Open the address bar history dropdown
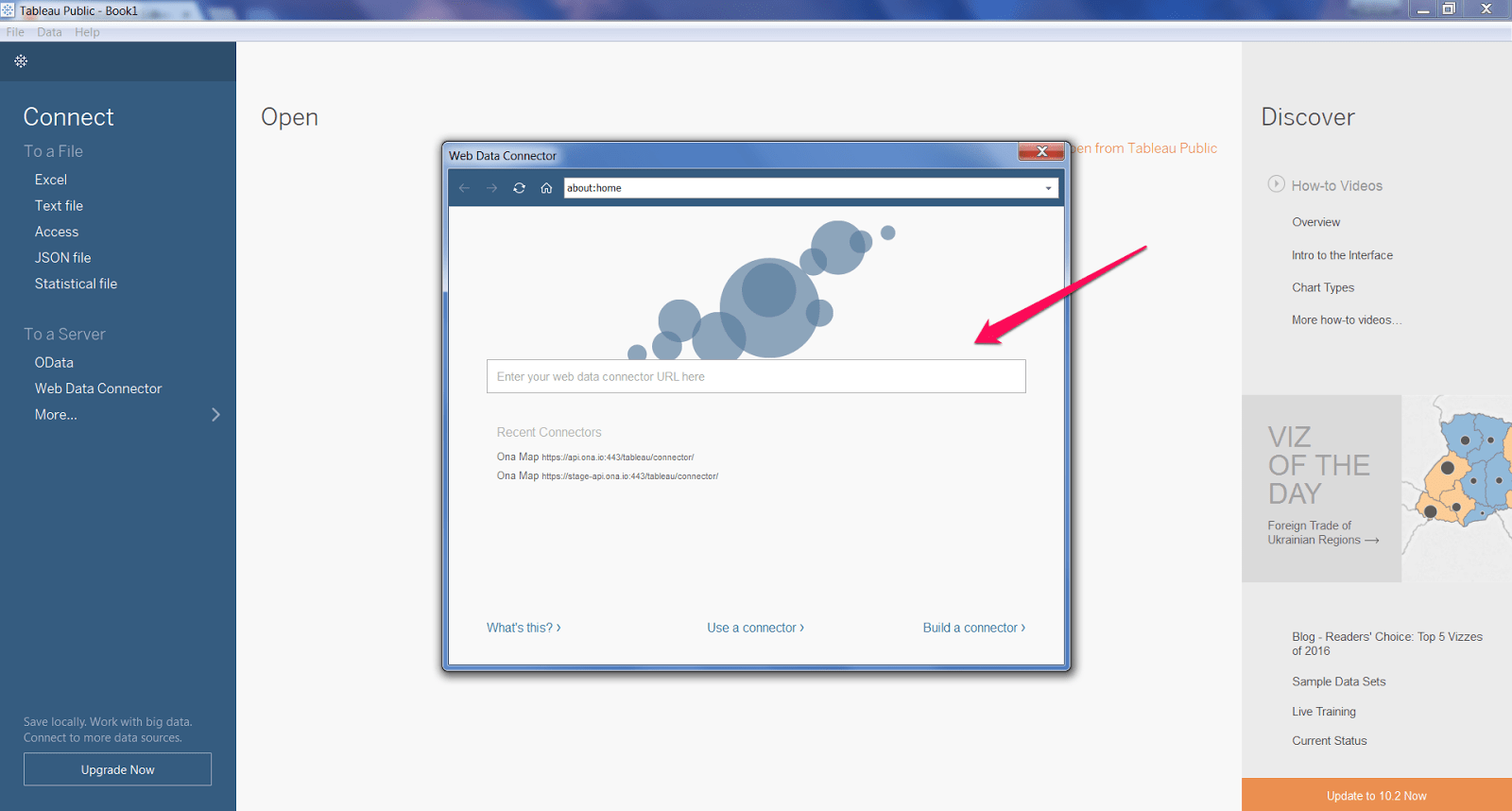The image size is (1512, 811). (1048, 188)
